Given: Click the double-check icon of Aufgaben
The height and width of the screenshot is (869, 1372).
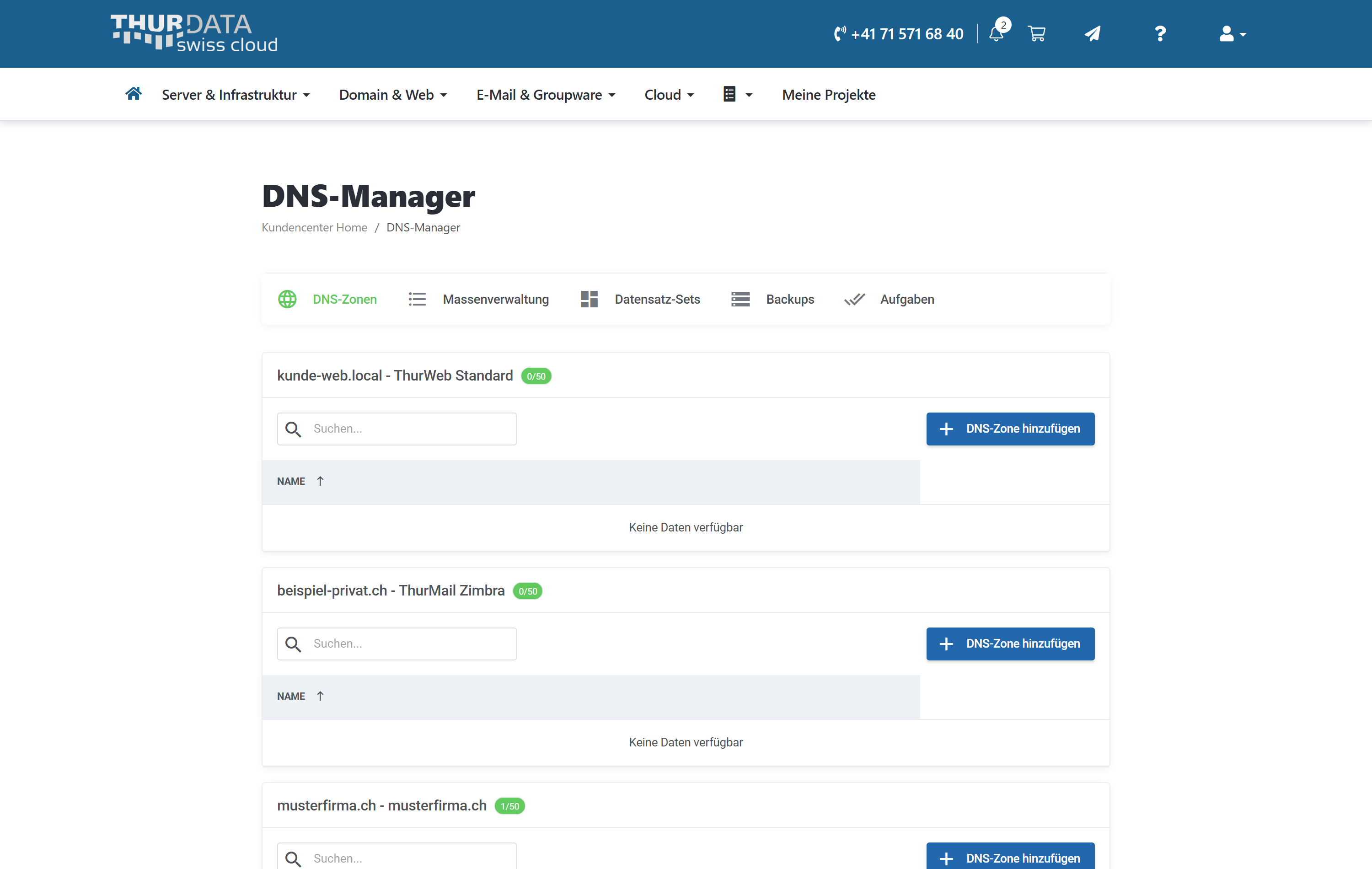Looking at the screenshot, I should [855, 299].
